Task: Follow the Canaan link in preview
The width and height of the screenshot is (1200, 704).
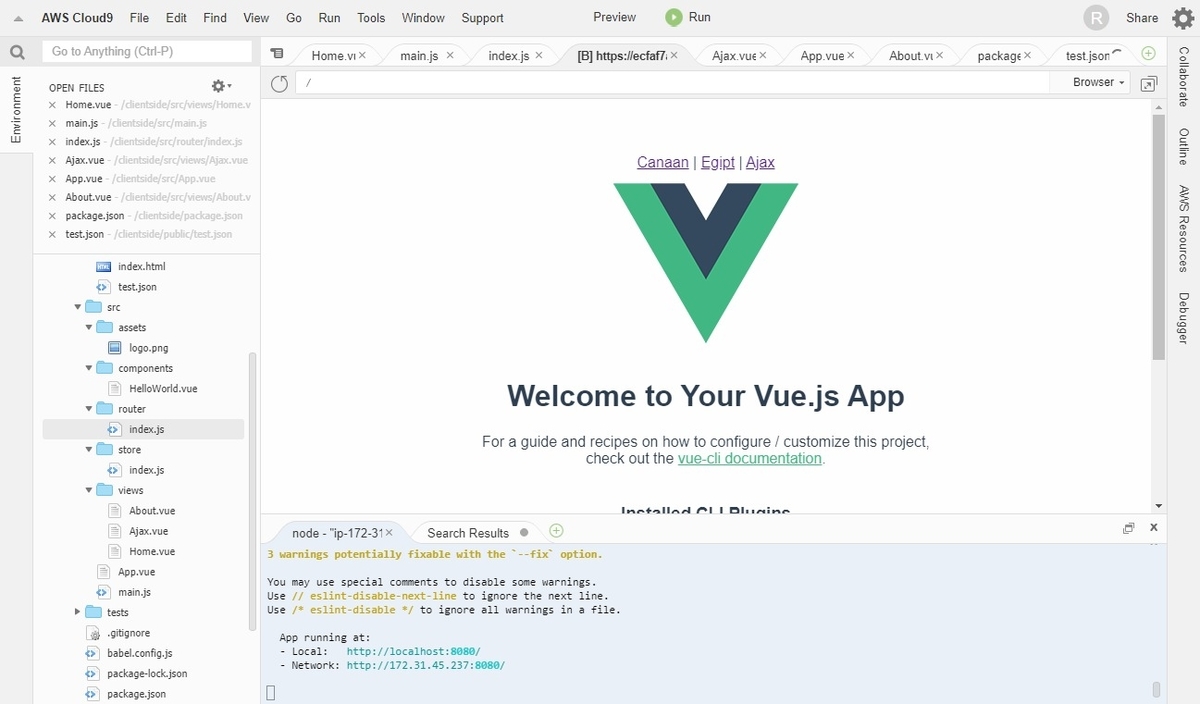Action: click(x=663, y=162)
